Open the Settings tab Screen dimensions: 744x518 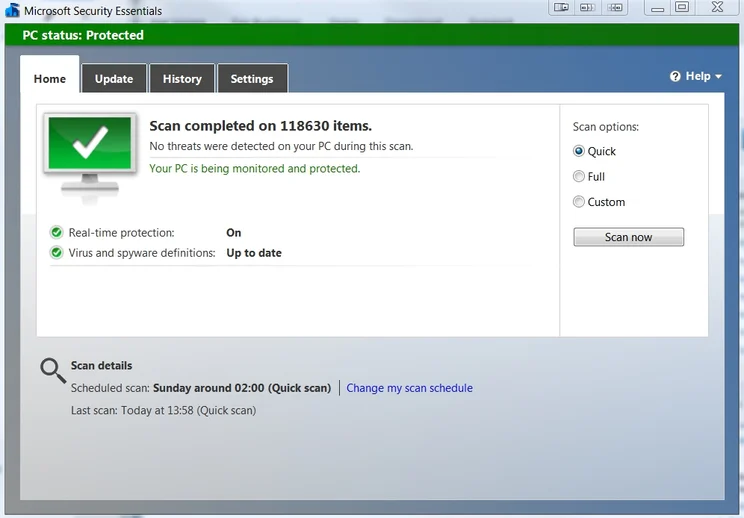coord(252,79)
